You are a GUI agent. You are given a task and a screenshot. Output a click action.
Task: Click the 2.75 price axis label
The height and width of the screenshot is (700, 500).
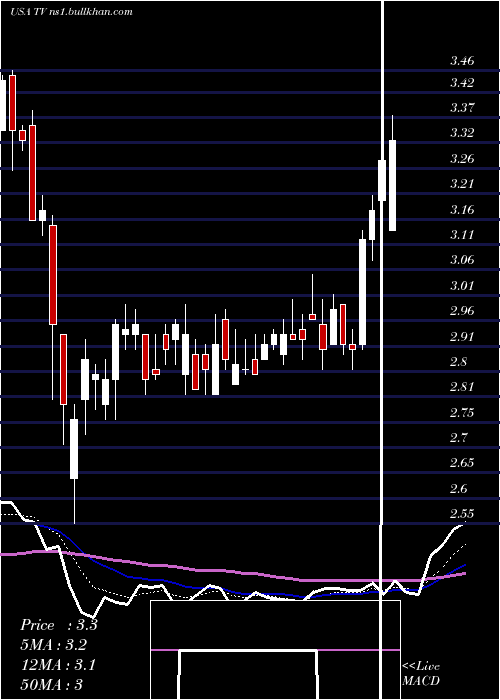(x=462, y=412)
